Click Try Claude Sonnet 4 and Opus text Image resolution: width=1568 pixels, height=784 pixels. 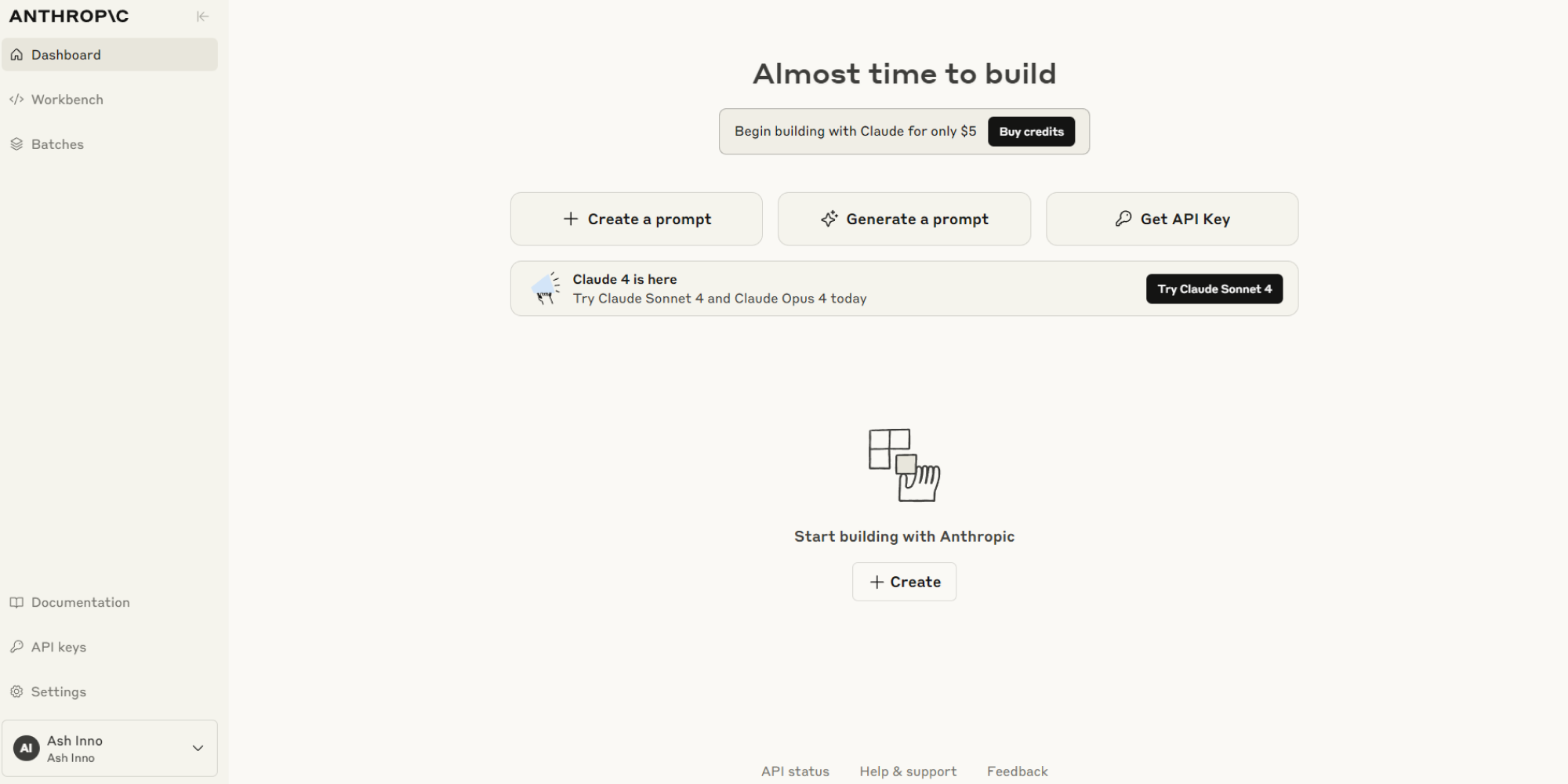pyautogui.click(x=720, y=299)
